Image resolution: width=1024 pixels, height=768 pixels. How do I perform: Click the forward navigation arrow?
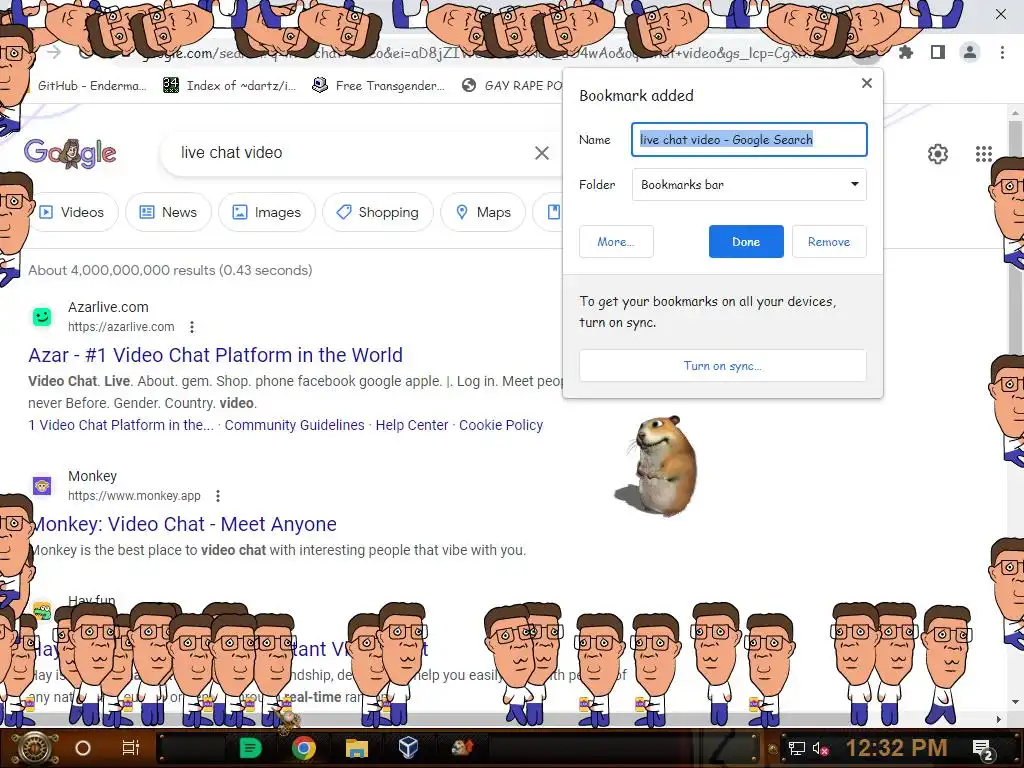pos(54,52)
